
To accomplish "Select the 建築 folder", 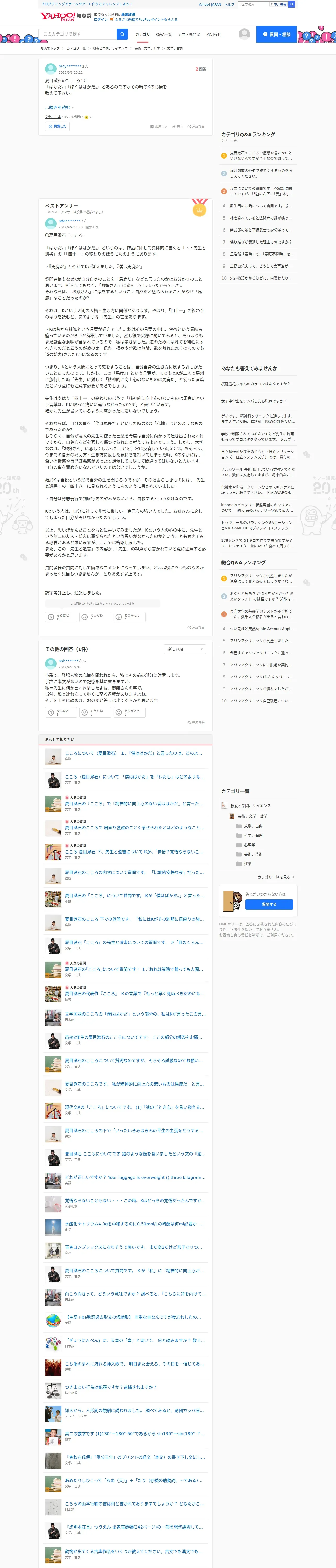I will (x=248, y=863).
